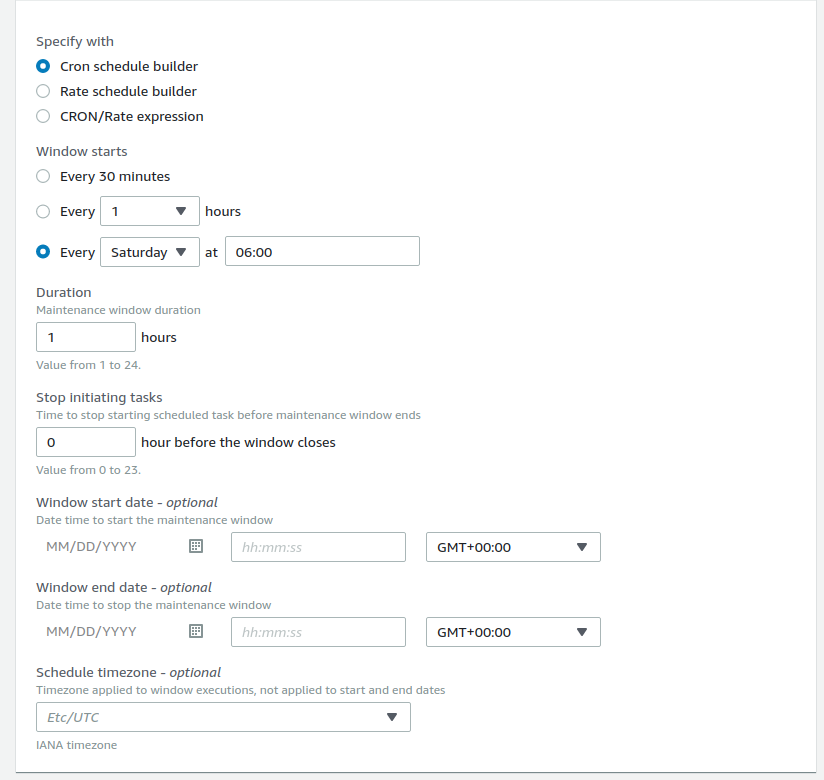Expand the Window start date GMT+00:00 dropdown
Image resolution: width=824 pixels, height=780 pixels.
(513, 547)
